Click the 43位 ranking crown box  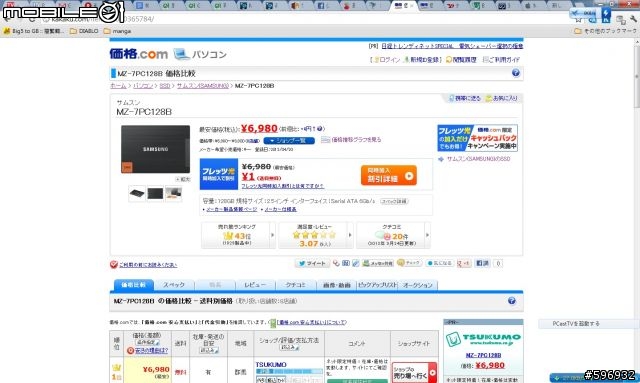click(237, 236)
